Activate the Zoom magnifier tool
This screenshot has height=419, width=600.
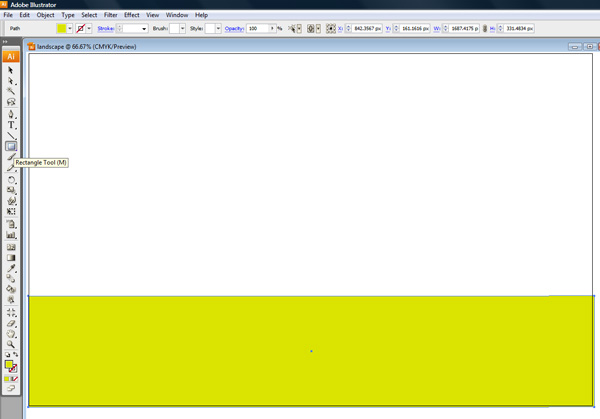point(11,344)
